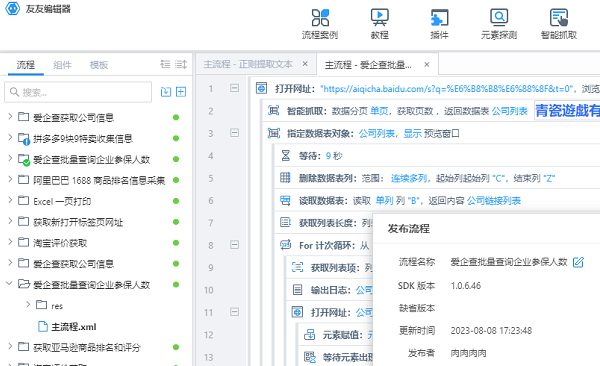Click the update time 2023-08-08 17:23:48

tap(491, 330)
